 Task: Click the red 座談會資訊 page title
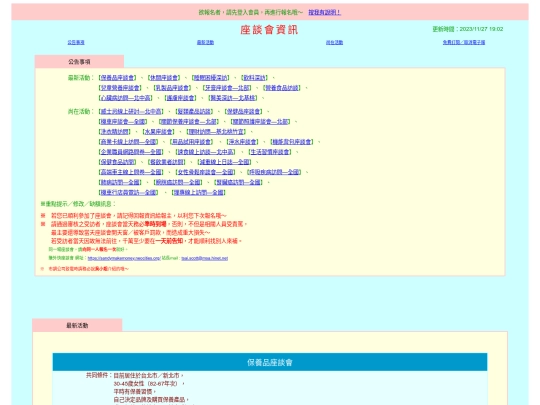click(269, 30)
